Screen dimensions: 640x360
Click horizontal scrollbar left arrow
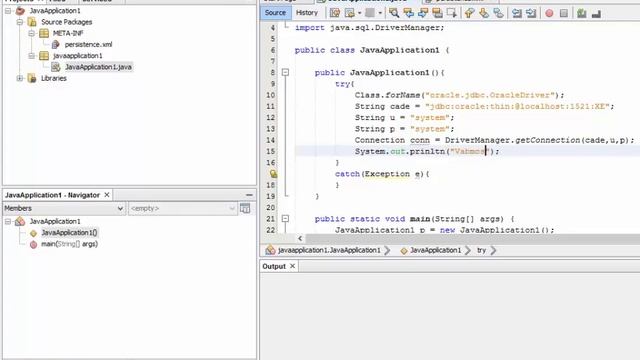300,238
